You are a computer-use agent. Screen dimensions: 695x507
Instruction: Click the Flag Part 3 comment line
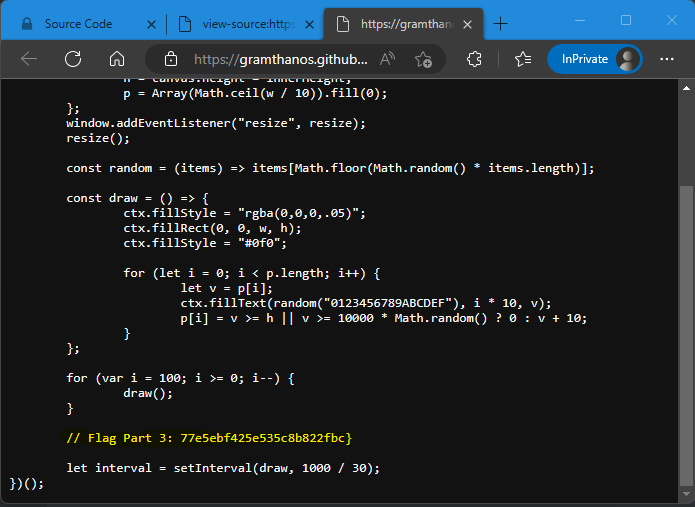tap(209, 438)
